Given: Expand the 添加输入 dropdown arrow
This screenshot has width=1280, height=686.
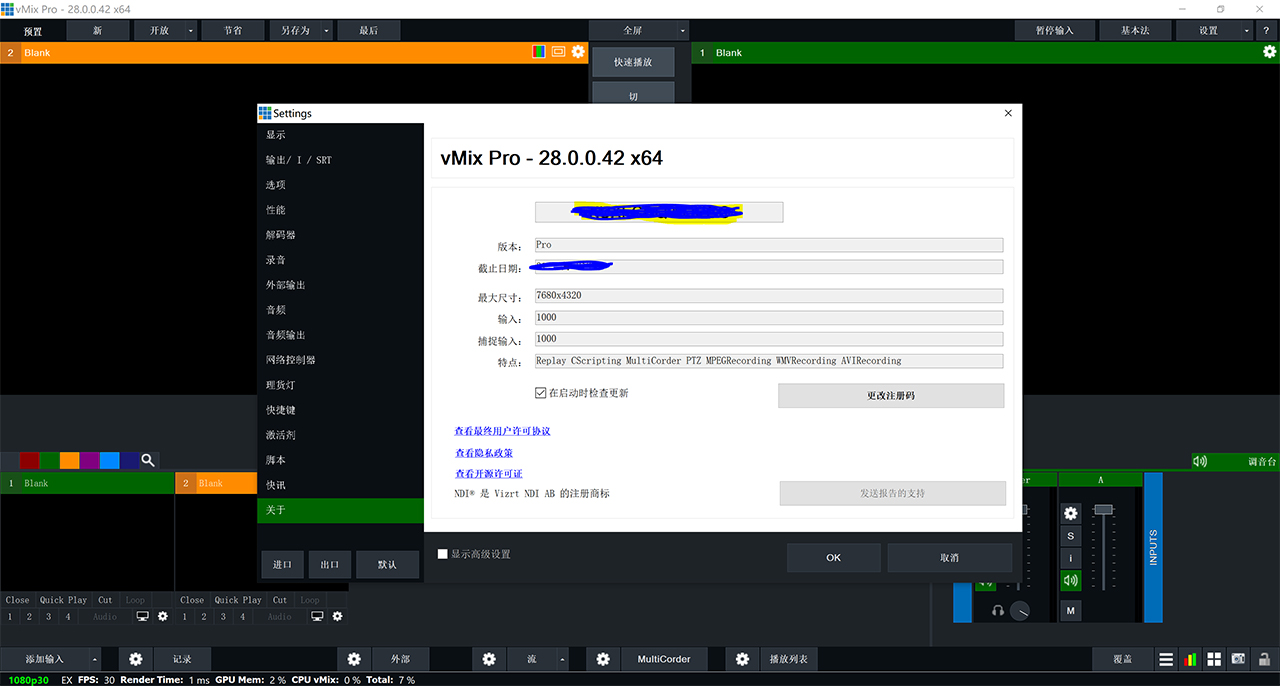Looking at the screenshot, I should (x=95, y=660).
